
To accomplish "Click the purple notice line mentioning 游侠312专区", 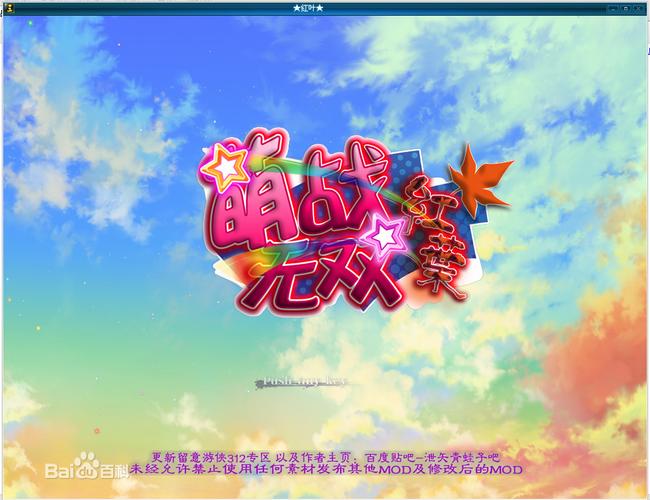I will 324,455.
